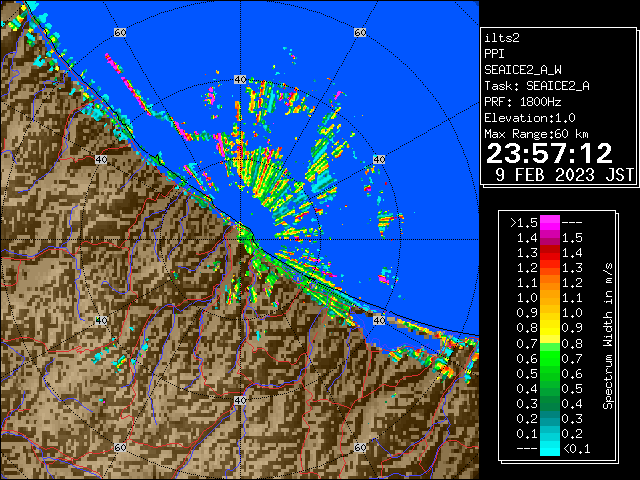The height and width of the screenshot is (480, 640).
Task: Click the magenta >1.5 legend color swatch
Action: (550, 223)
